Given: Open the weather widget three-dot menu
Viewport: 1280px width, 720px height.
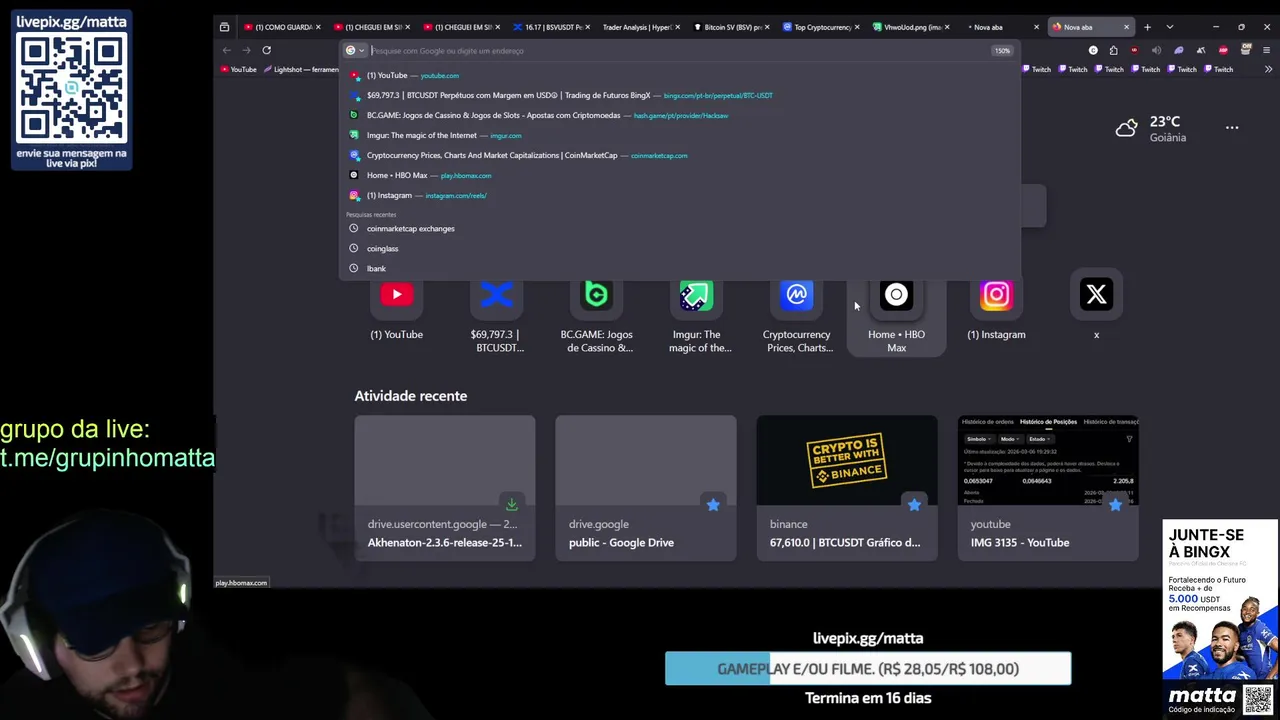Looking at the screenshot, I should [x=1232, y=128].
